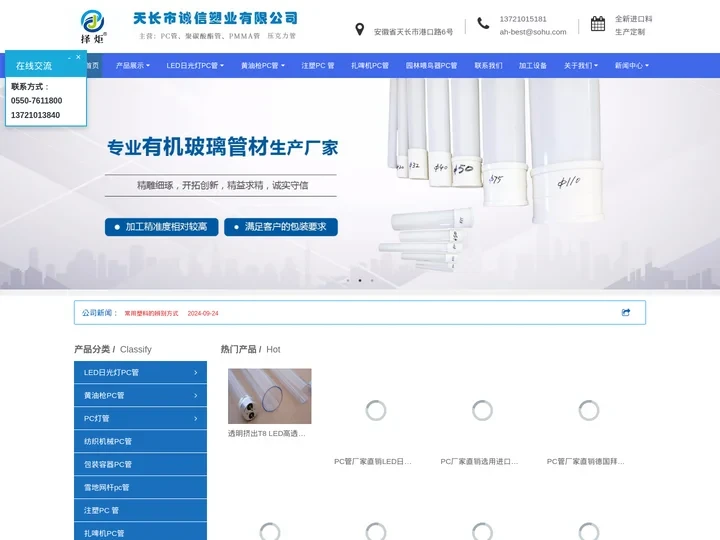Go to 加工设备 page
The image size is (720, 540).
tap(533, 66)
